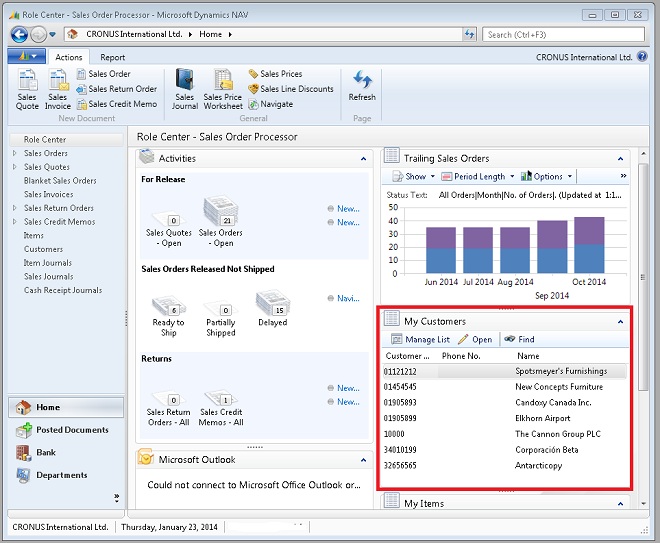Click Find in My Customers toolbar
This screenshot has height=543, width=660.
pos(519,340)
